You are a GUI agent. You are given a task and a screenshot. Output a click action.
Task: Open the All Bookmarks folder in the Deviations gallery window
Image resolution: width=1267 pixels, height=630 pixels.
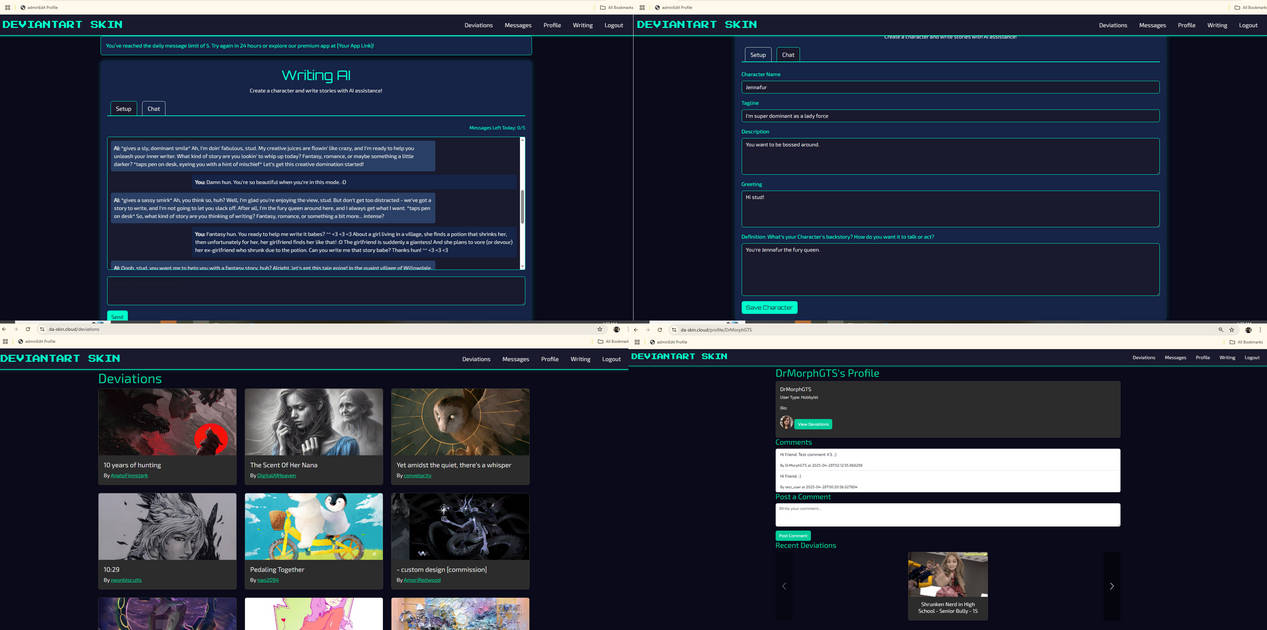click(615, 341)
